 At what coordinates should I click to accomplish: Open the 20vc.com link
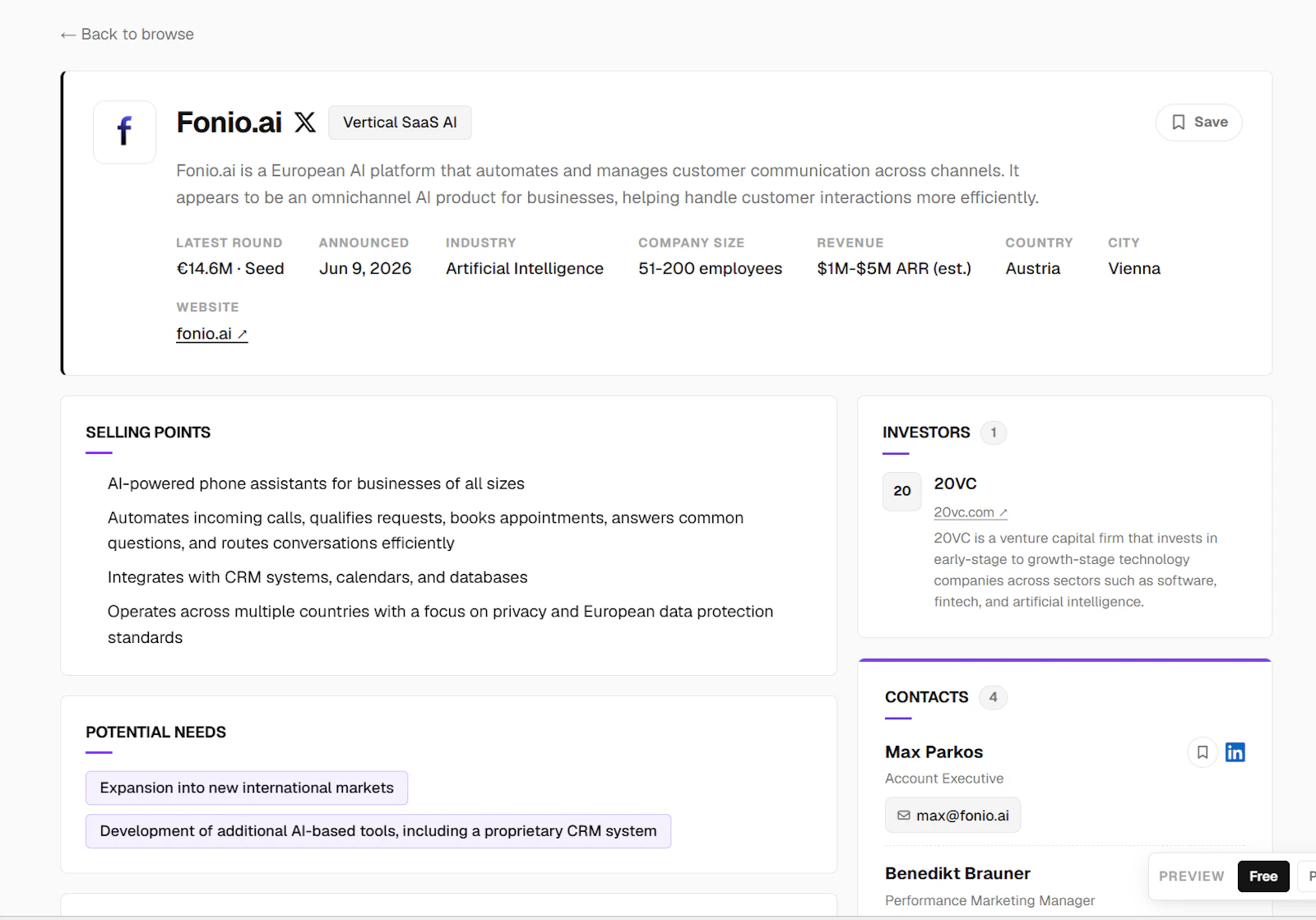coord(971,512)
